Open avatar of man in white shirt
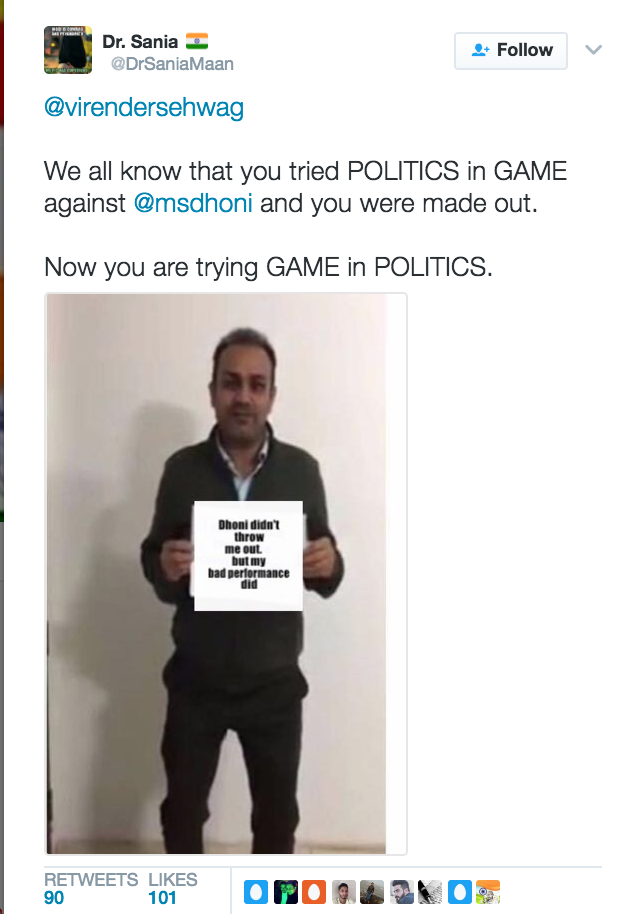 (x=343, y=892)
